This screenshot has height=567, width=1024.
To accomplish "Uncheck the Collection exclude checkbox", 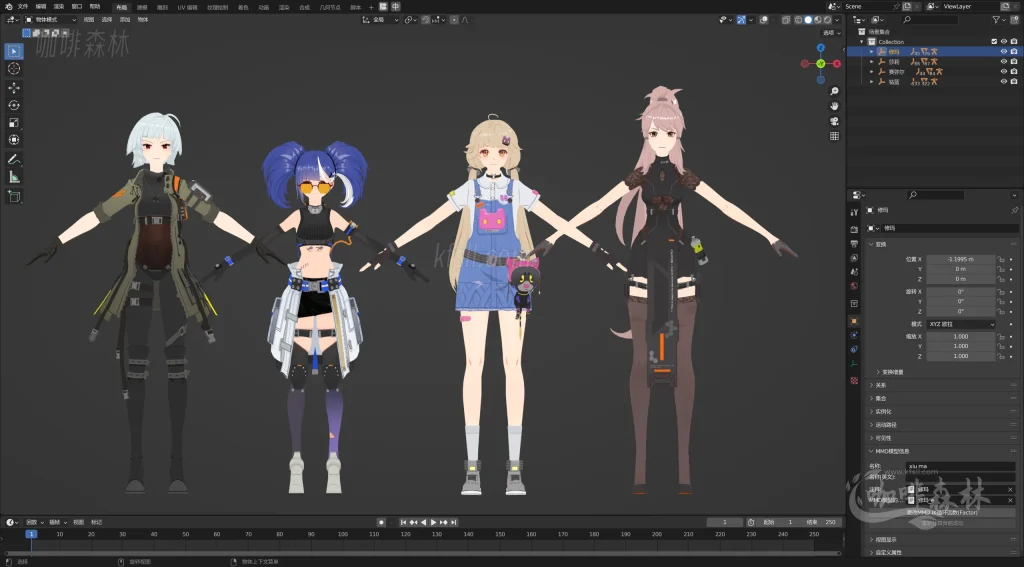I will (x=995, y=42).
